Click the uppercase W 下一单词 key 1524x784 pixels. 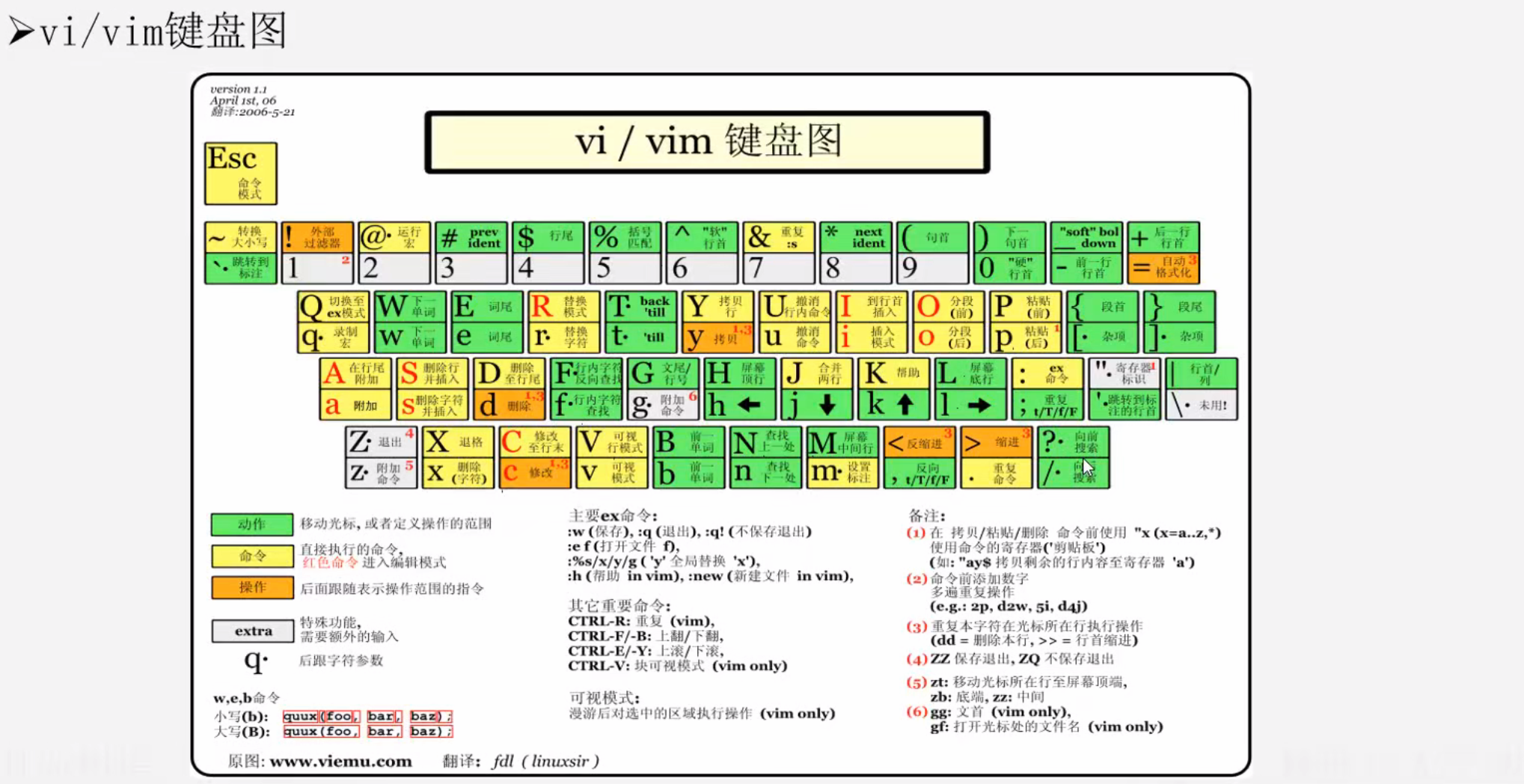click(410, 307)
